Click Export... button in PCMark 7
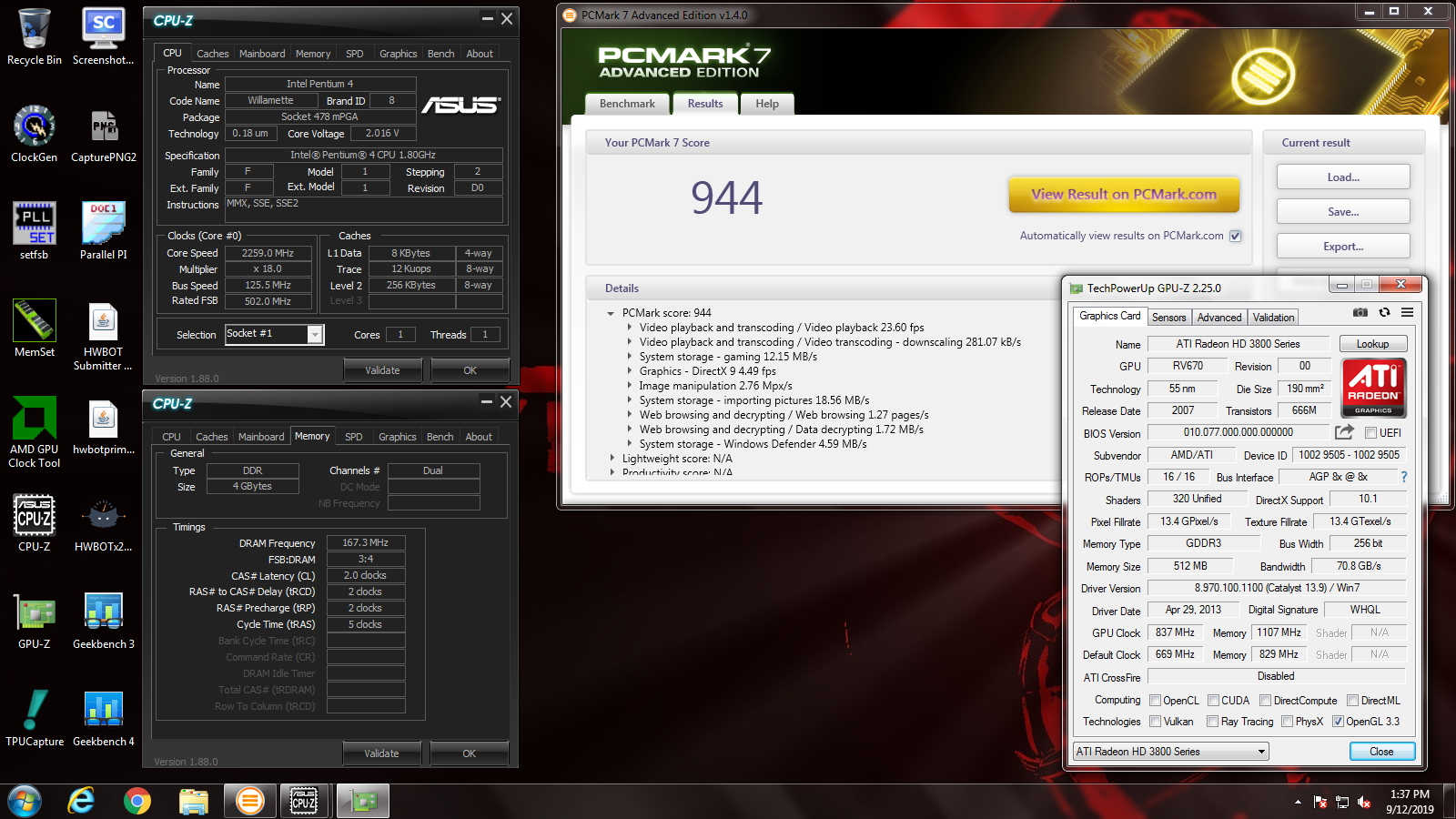Image resolution: width=1456 pixels, height=819 pixels. tap(1343, 247)
